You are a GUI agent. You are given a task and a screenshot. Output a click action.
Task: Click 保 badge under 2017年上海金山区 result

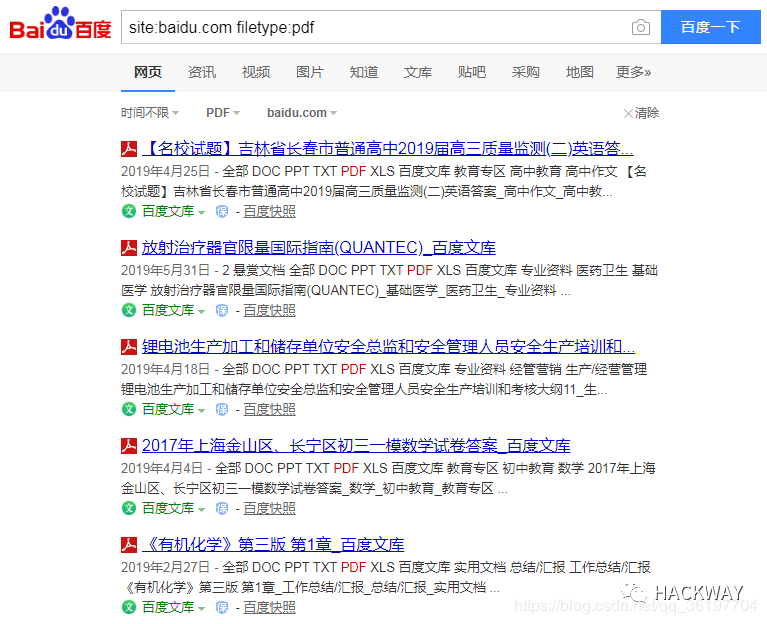[x=222, y=508]
